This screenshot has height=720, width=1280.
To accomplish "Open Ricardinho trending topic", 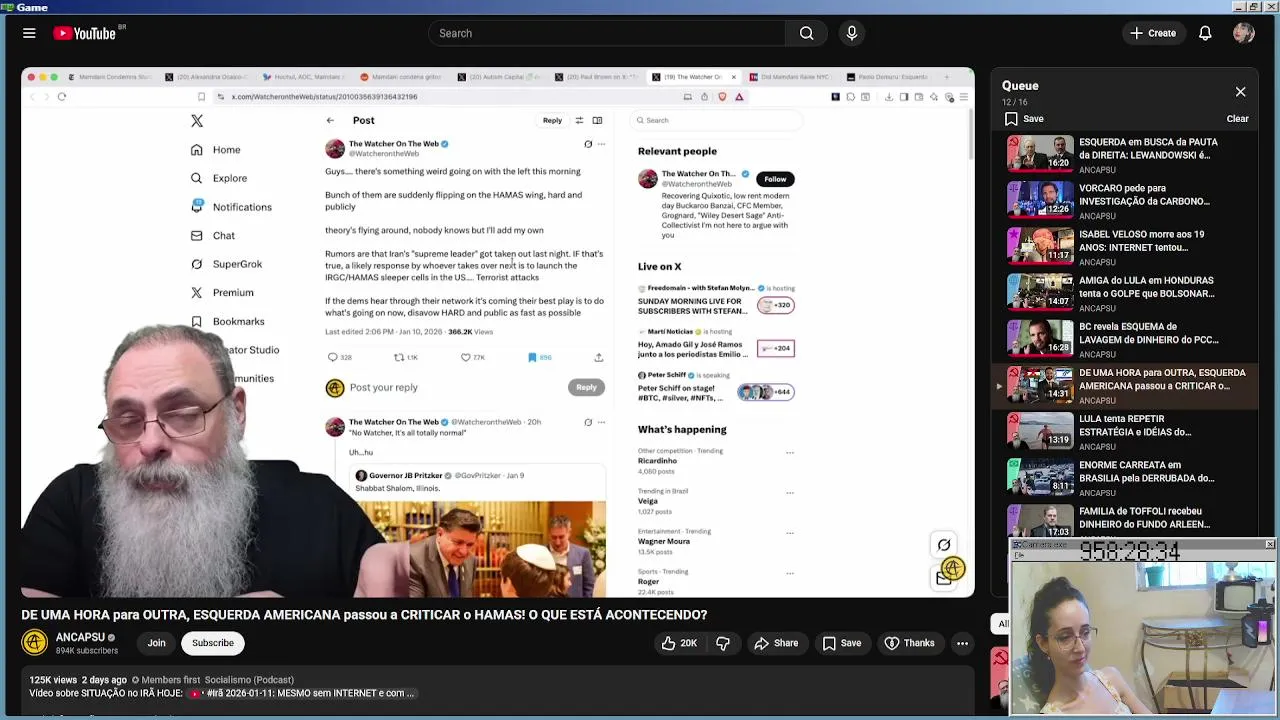I will pos(657,461).
